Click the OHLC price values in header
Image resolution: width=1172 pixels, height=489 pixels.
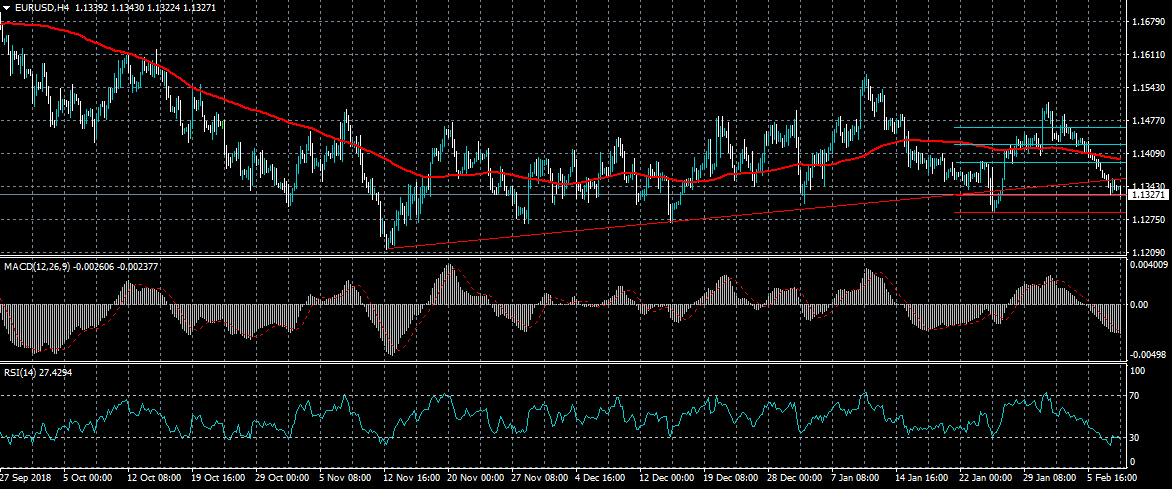tap(145, 7)
